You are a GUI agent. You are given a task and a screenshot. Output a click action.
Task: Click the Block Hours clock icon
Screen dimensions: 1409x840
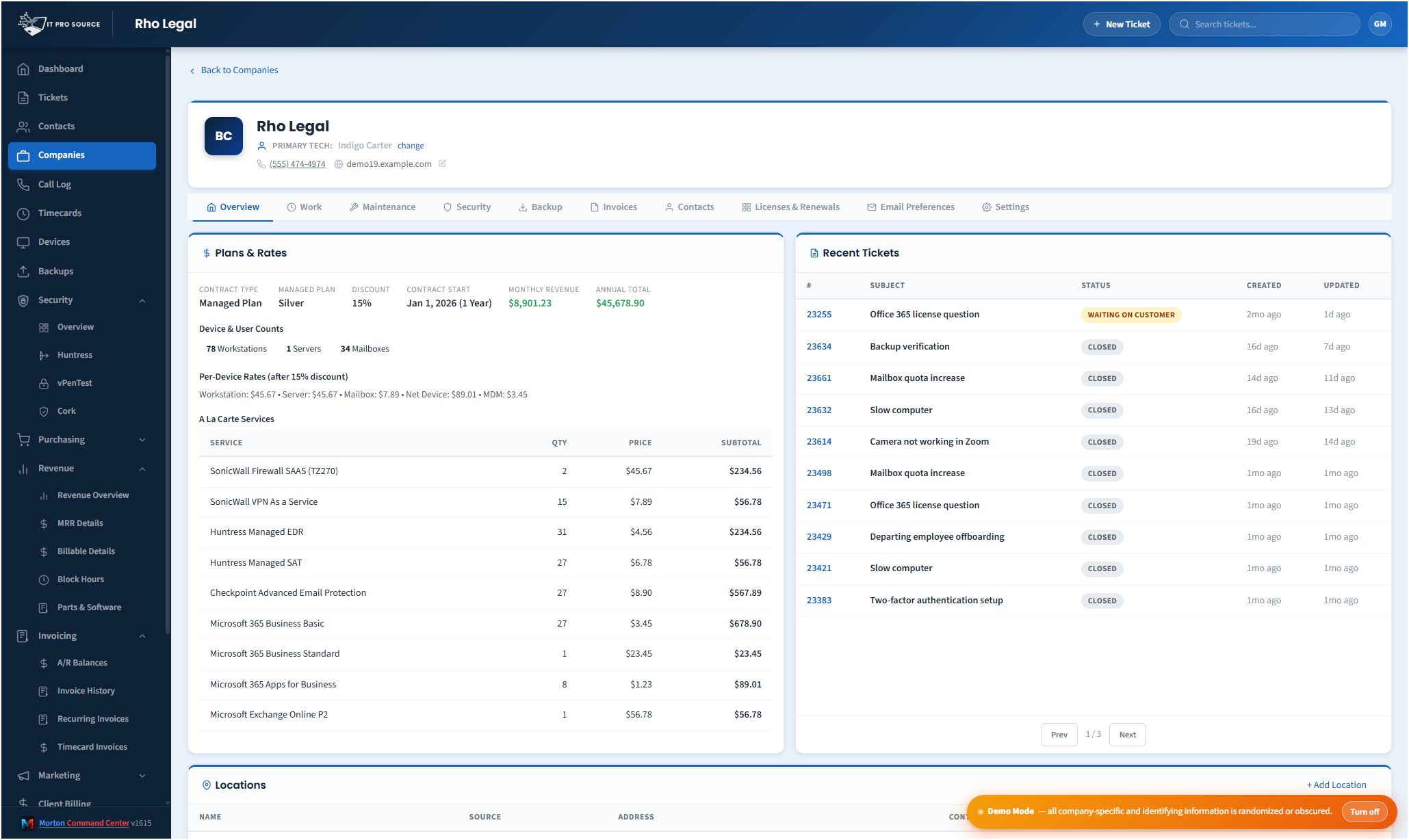(x=44, y=579)
